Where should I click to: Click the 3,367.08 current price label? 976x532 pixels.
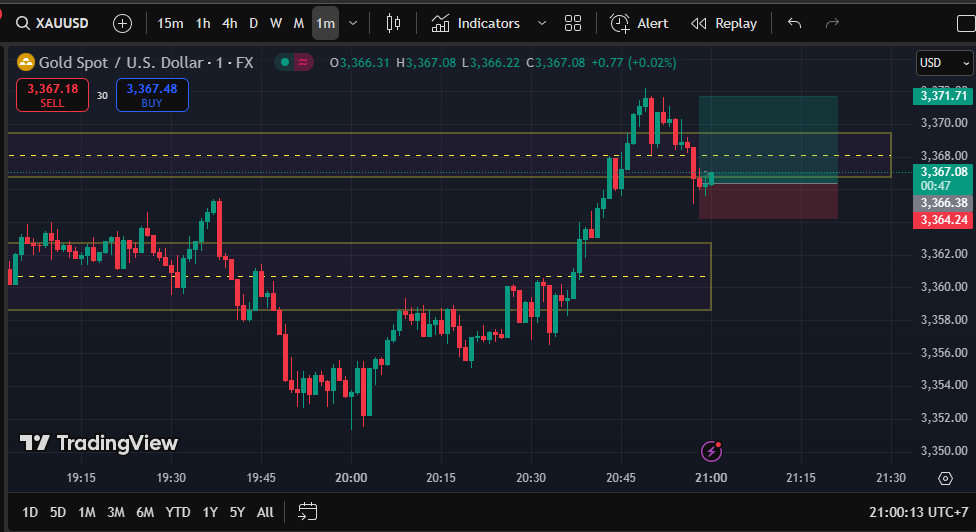click(943, 179)
